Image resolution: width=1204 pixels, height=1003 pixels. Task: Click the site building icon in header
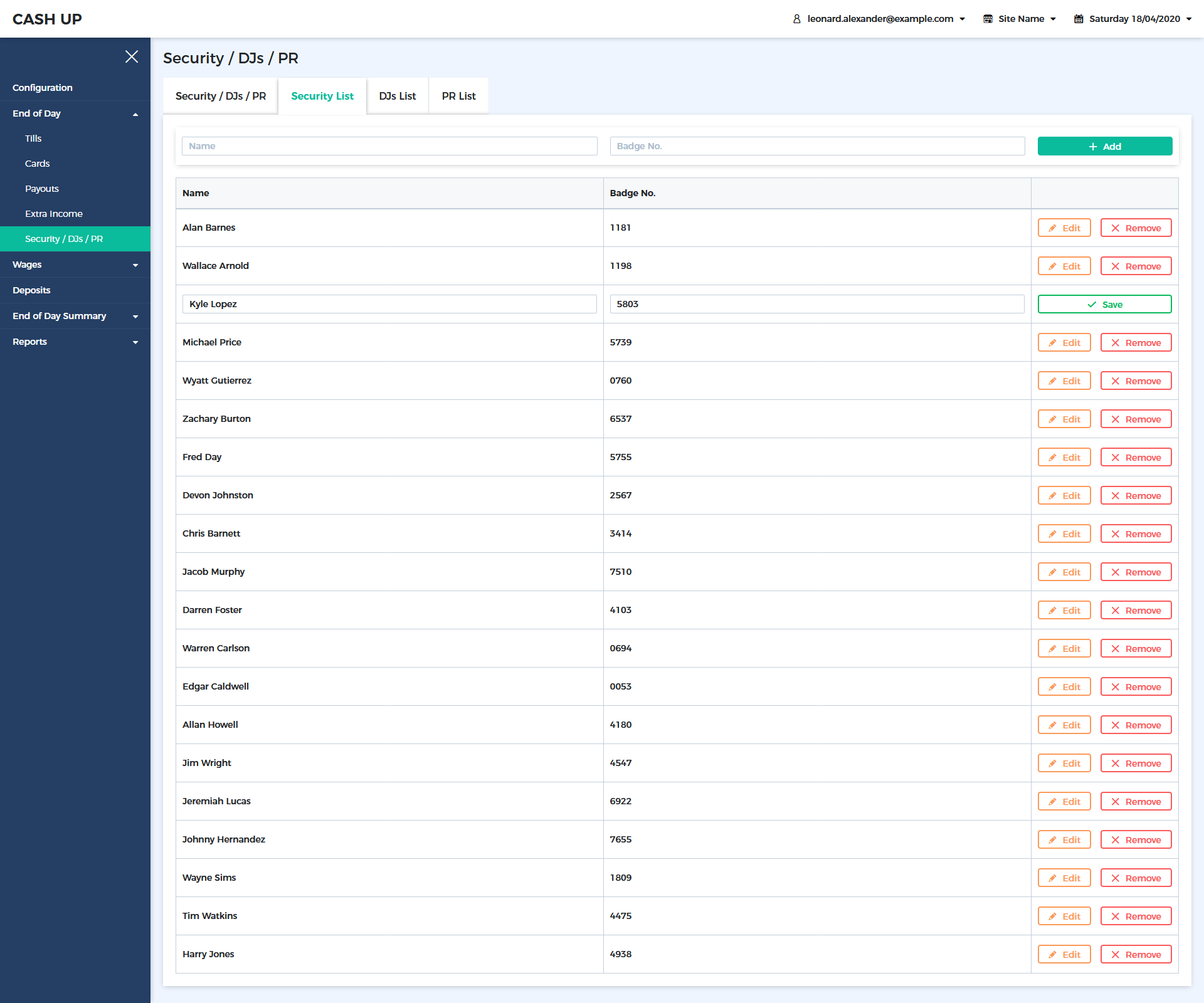pos(988,19)
